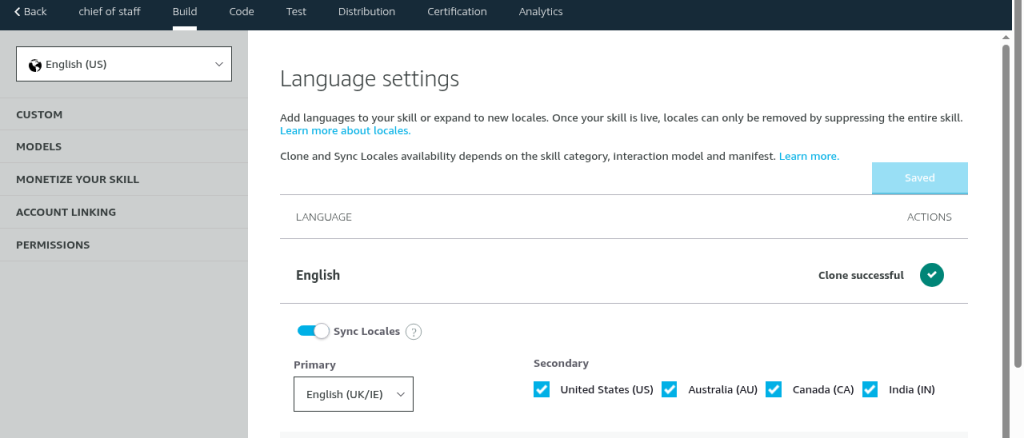1024x438 pixels.
Task: Toggle the Sync Locales switch
Action: click(x=313, y=331)
